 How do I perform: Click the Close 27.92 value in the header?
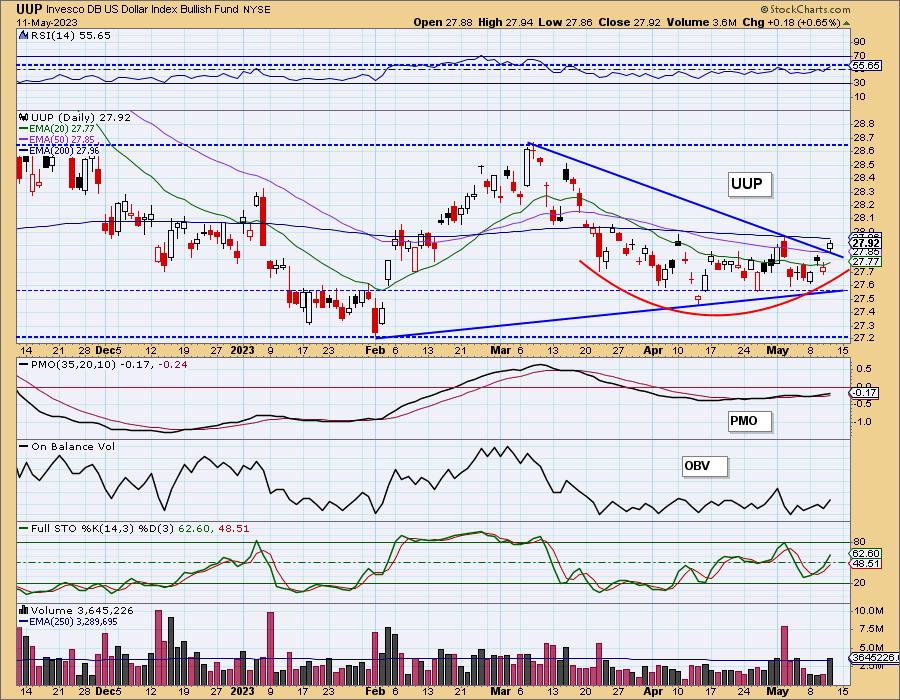[630, 22]
